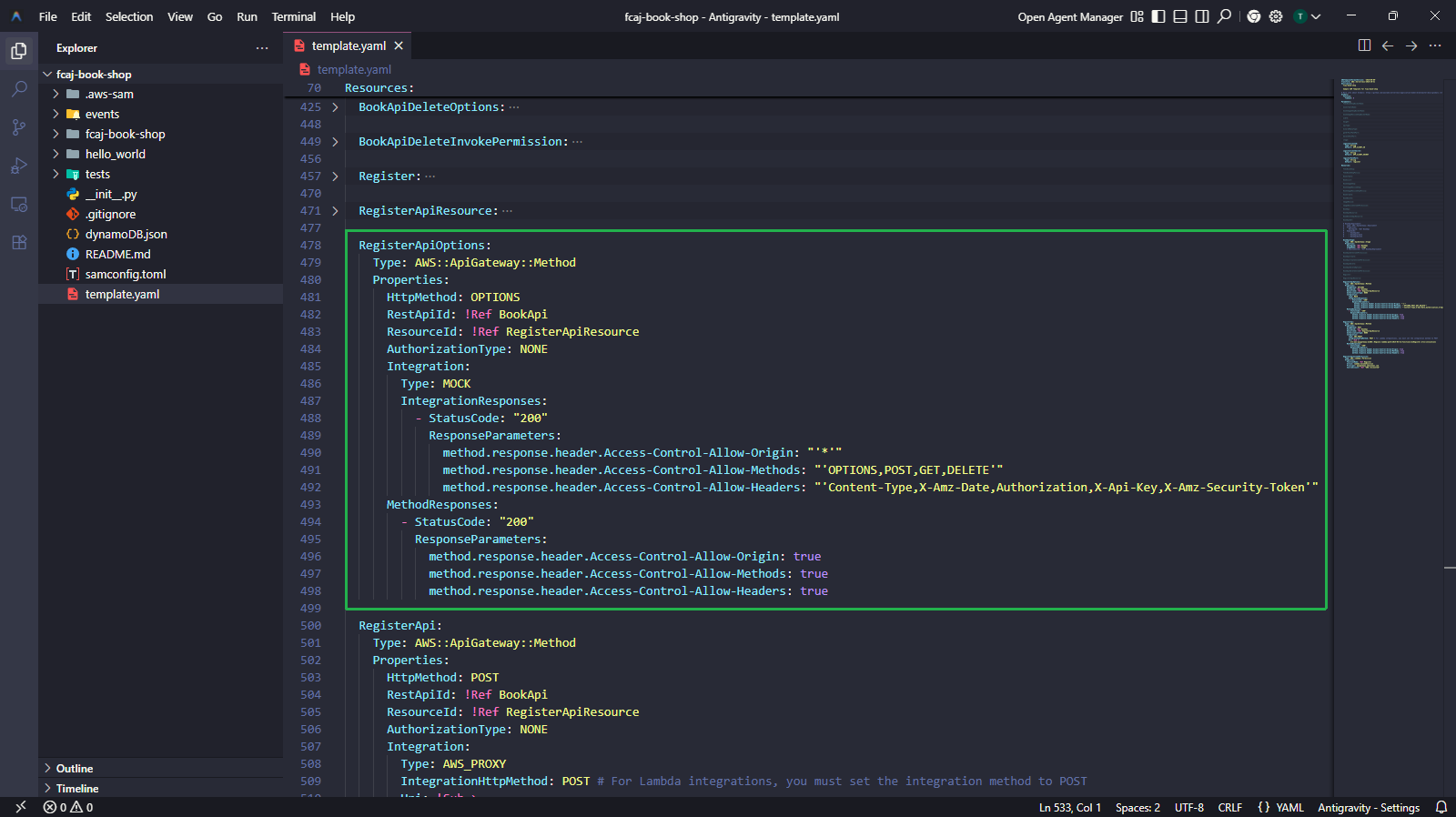Select template.yaml in Explorer tree

pyautogui.click(x=160, y=295)
